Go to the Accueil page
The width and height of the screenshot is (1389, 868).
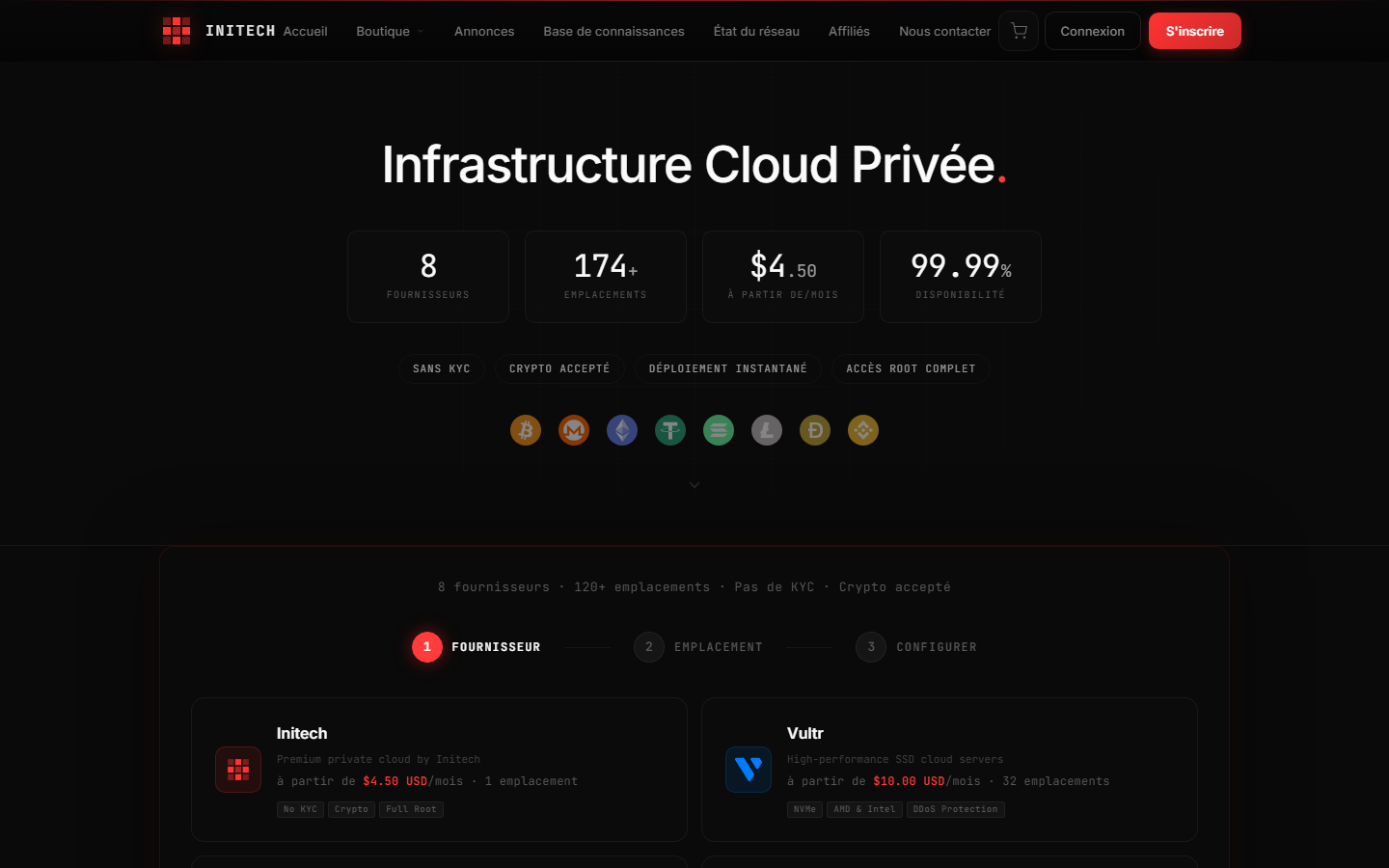click(x=306, y=31)
